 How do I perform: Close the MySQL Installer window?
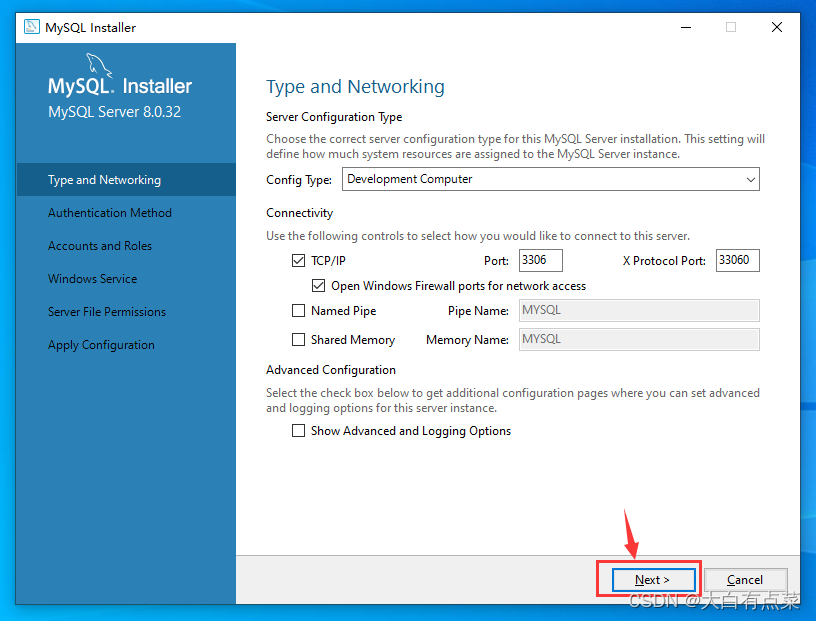(x=777, y=27)
